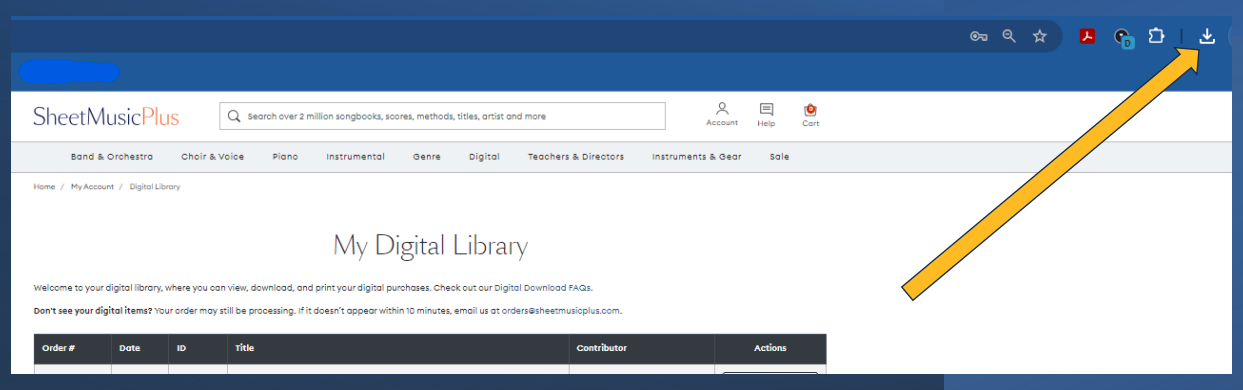Open the Teachers & Directors menu
The image size is (1243, 390).
point(576,157)
